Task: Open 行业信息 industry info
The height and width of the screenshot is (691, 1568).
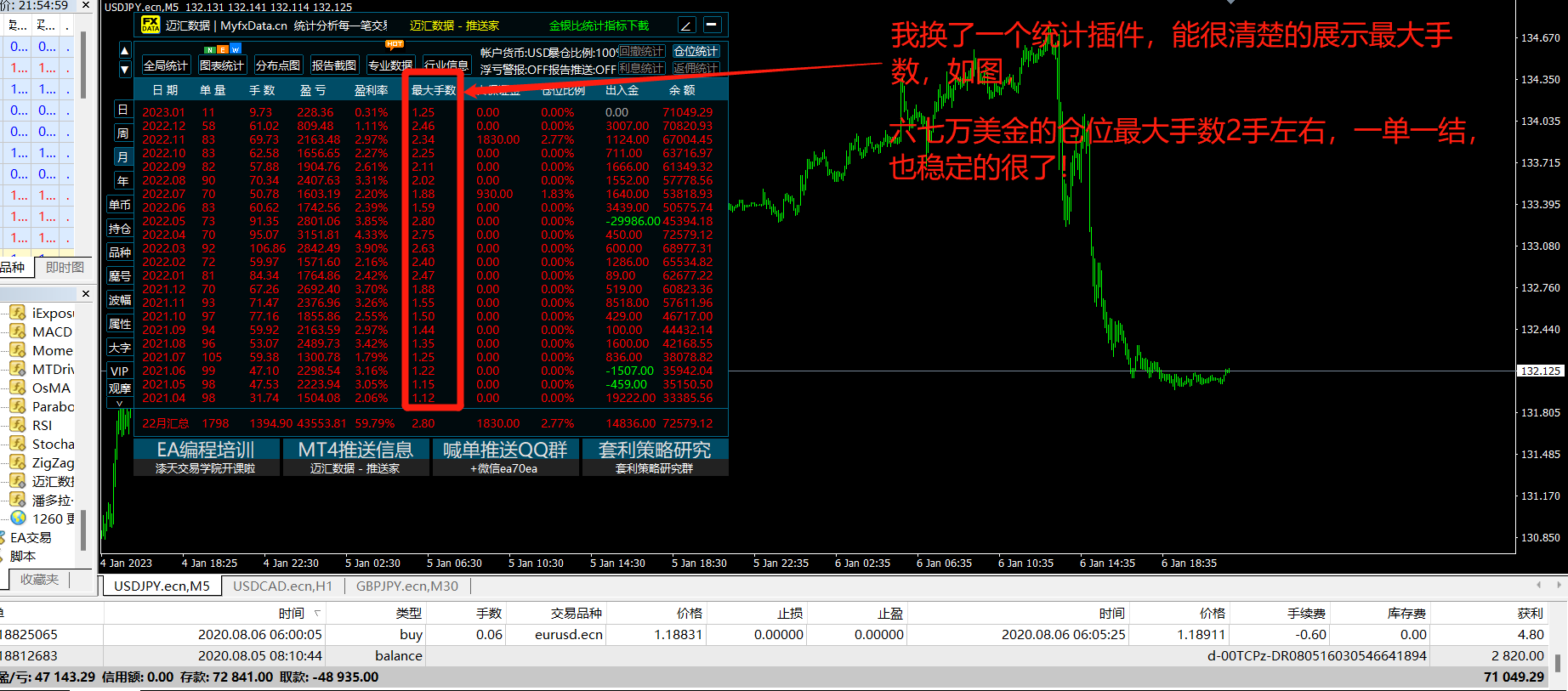Action: point(446,65)
